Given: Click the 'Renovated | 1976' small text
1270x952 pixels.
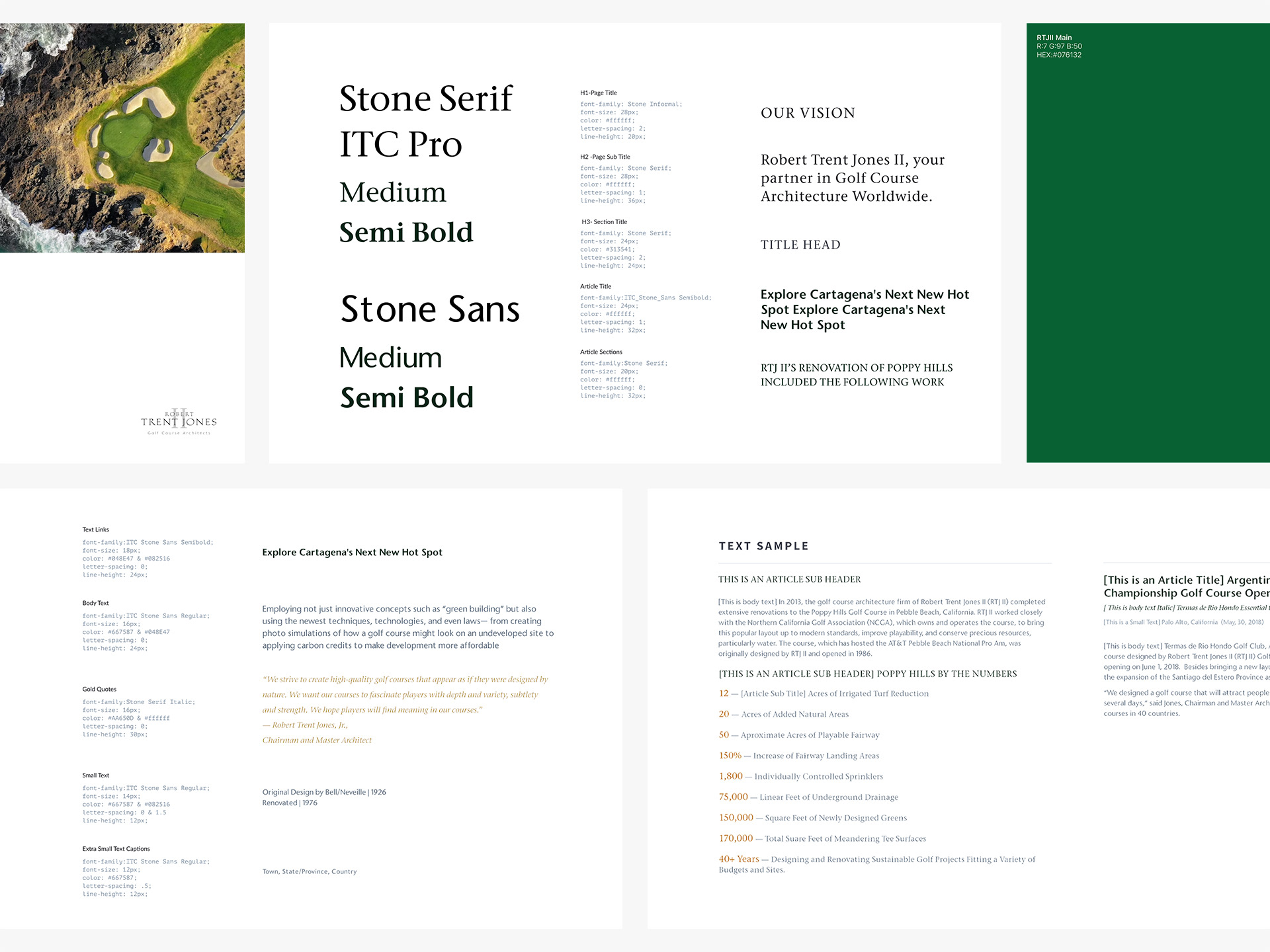Looking at the screenshot, I should pos(290,803).
